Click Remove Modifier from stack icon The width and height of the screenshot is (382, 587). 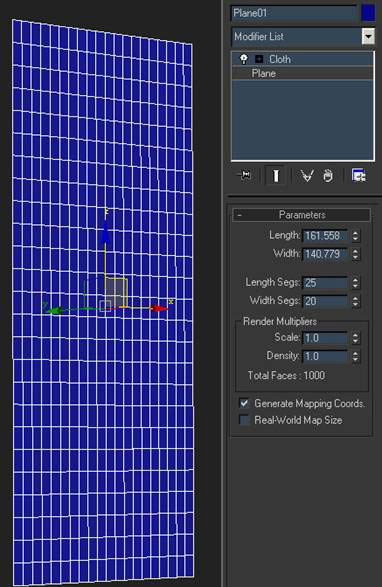328,176
